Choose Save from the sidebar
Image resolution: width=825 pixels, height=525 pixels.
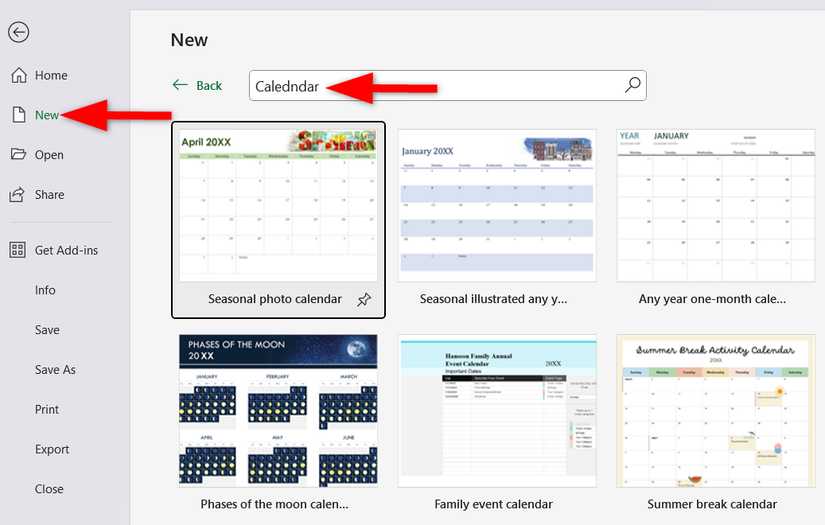(47, 330)
